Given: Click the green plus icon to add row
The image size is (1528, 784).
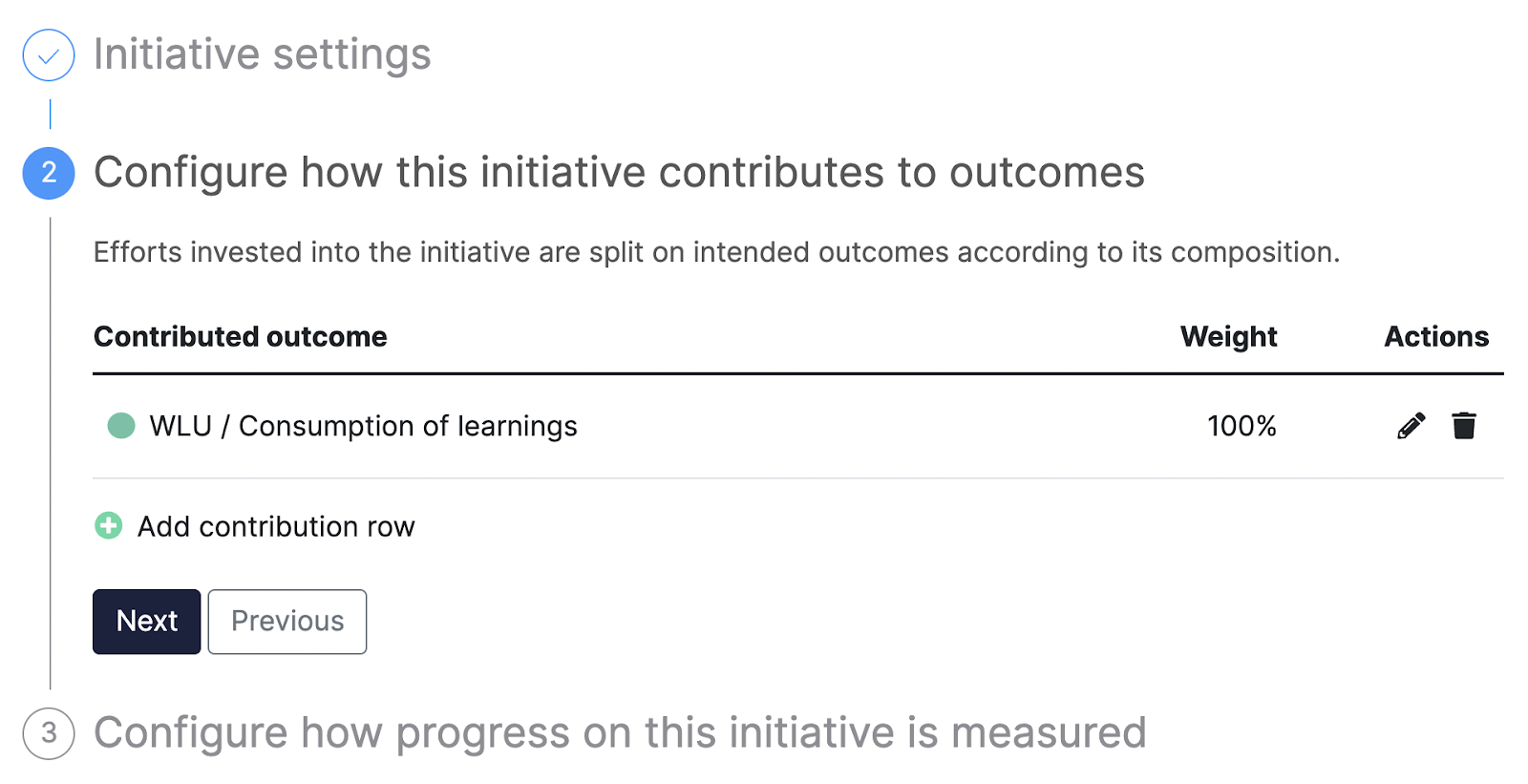Looking at the screenshot, I should click(109, 525).
